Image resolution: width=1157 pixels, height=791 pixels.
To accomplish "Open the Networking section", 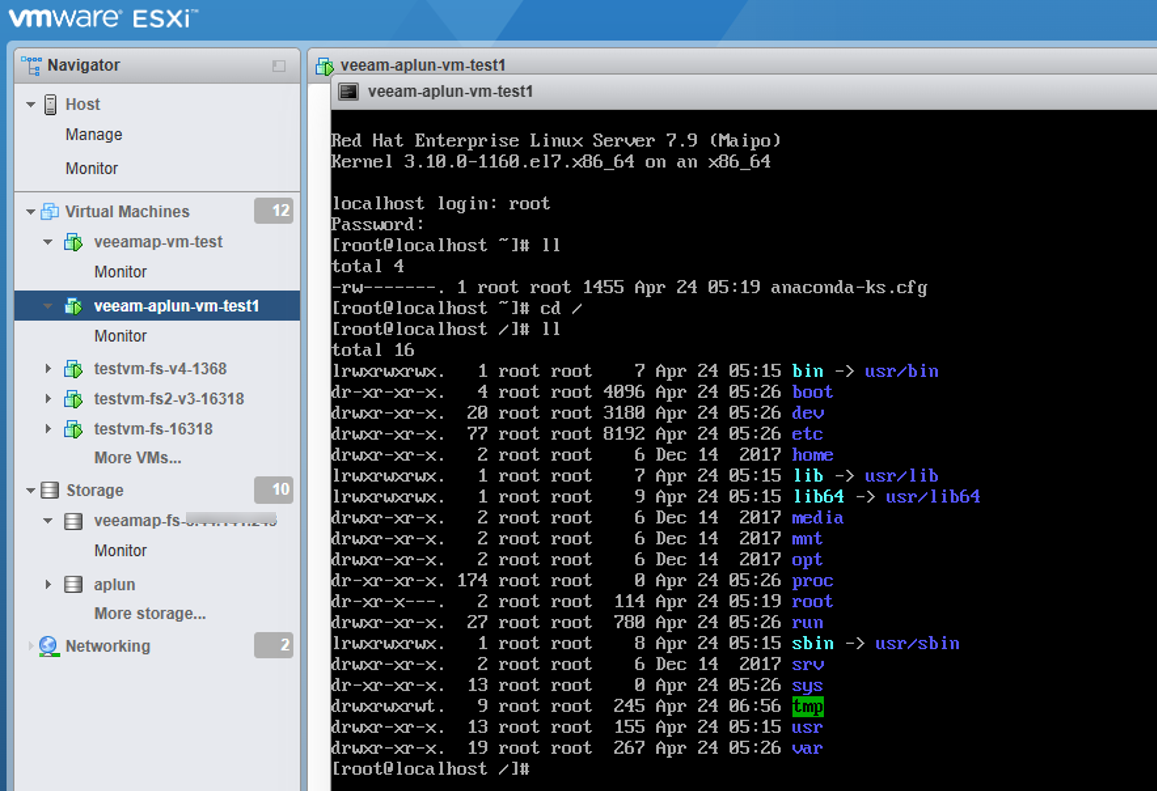I will pos(108,646).
